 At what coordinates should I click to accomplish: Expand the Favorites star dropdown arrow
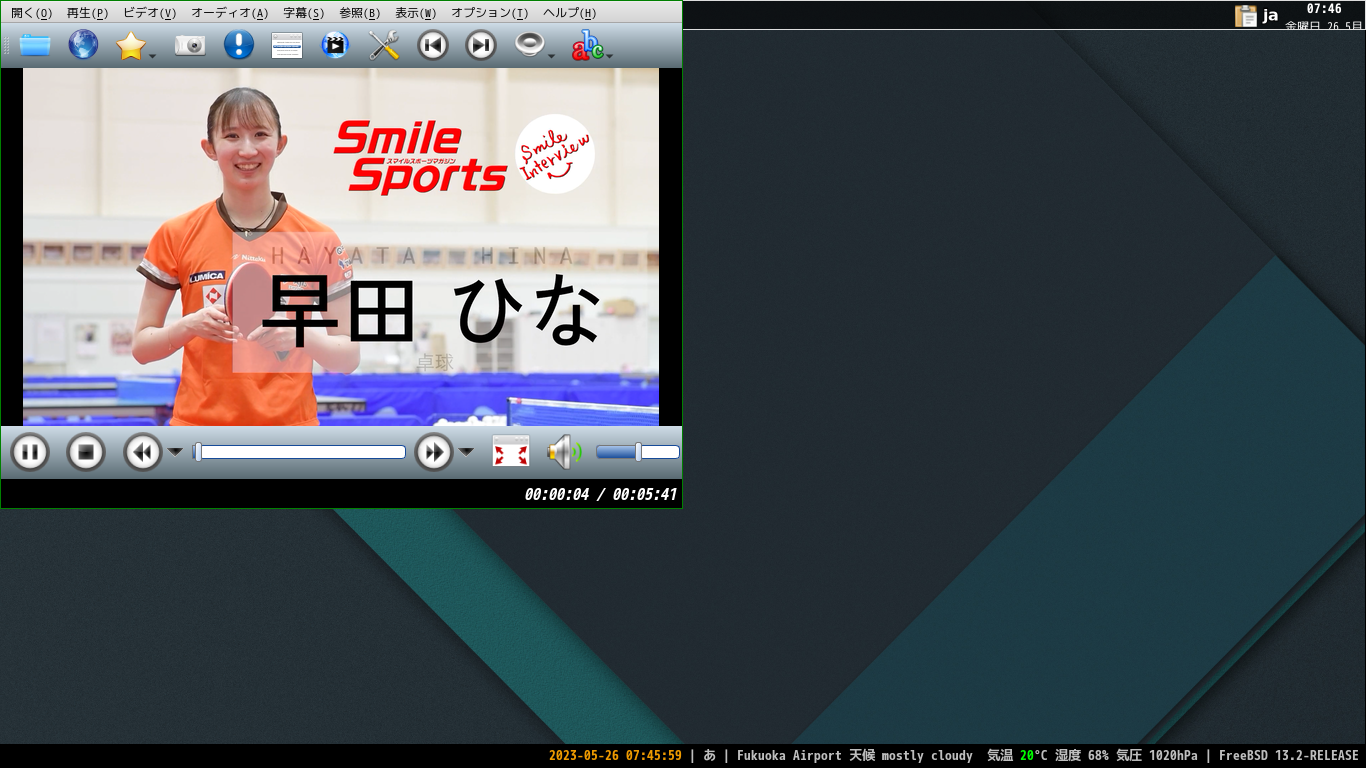click(153, 56)
